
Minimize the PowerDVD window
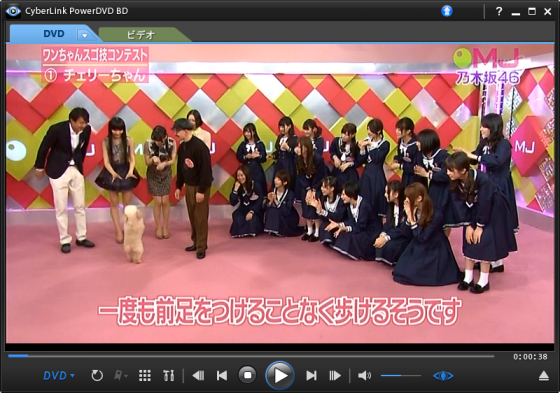click(515, 13)
